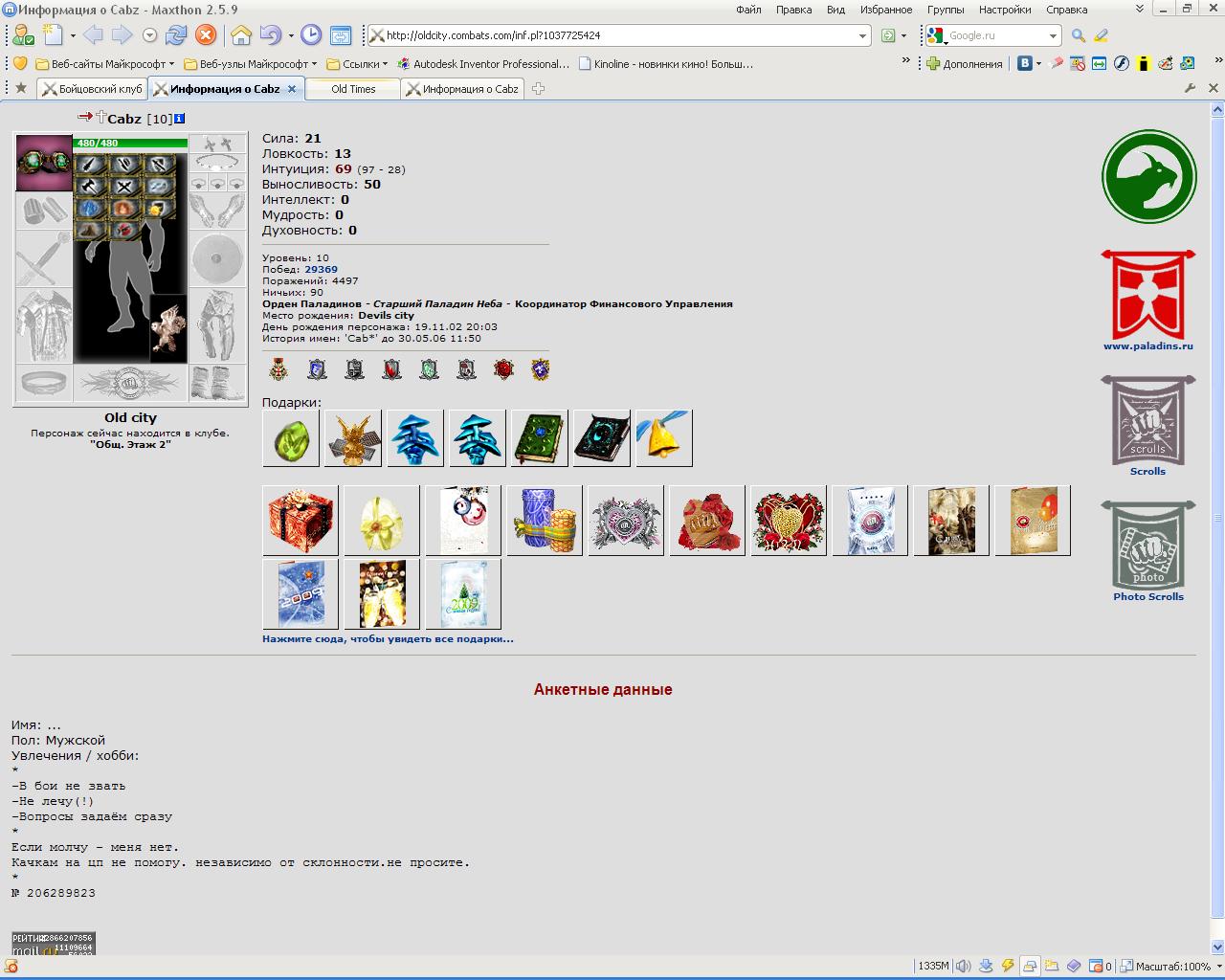Screen dimensions: 1225x980
Task: Open the address bar dropdown arrow
Action: click(x=862, y=35)
